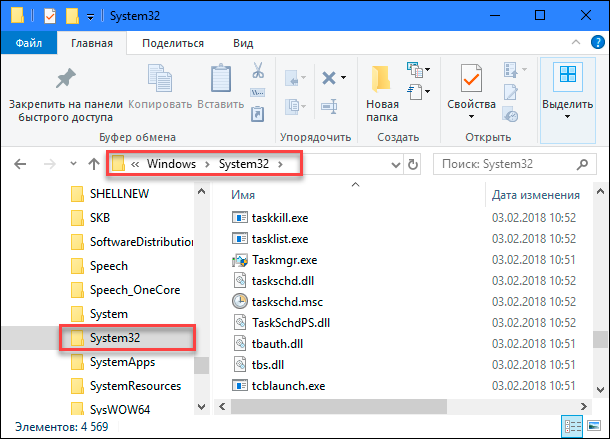Open the New item dropdown arrow
610x439 pixels.
(x=428, y=70)
